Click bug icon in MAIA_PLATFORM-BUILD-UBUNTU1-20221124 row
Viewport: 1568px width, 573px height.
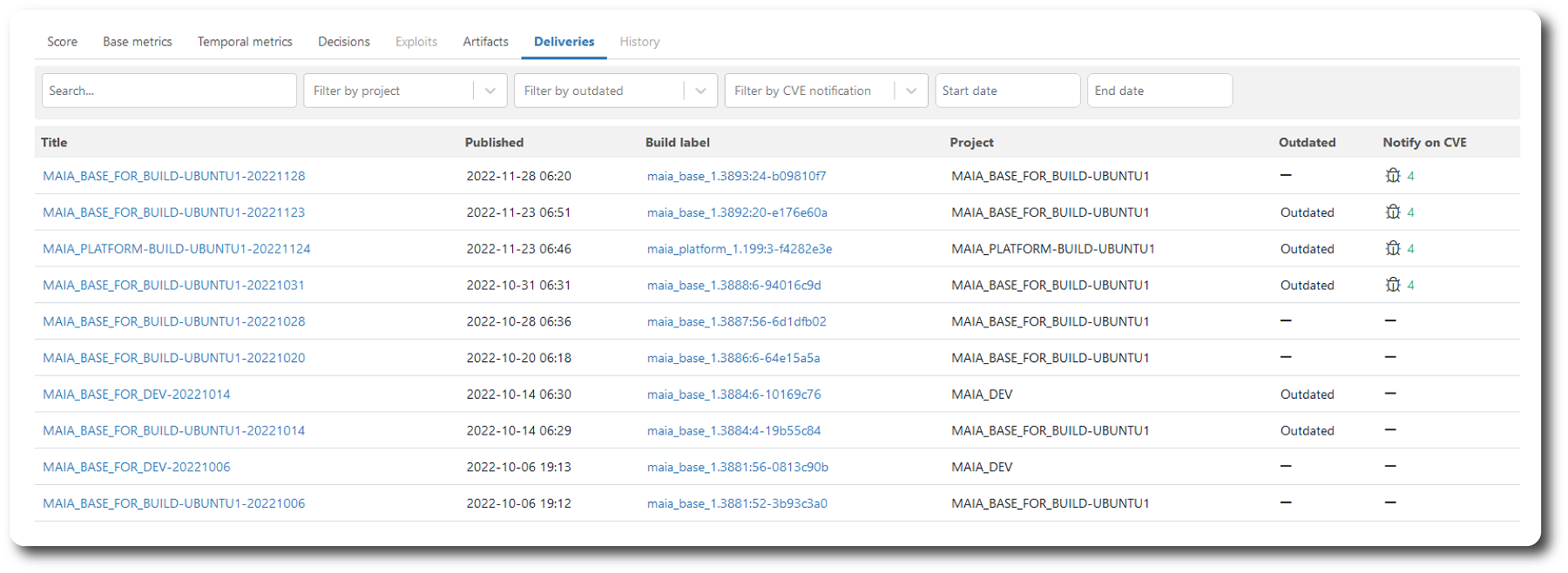click(1392, 249)
